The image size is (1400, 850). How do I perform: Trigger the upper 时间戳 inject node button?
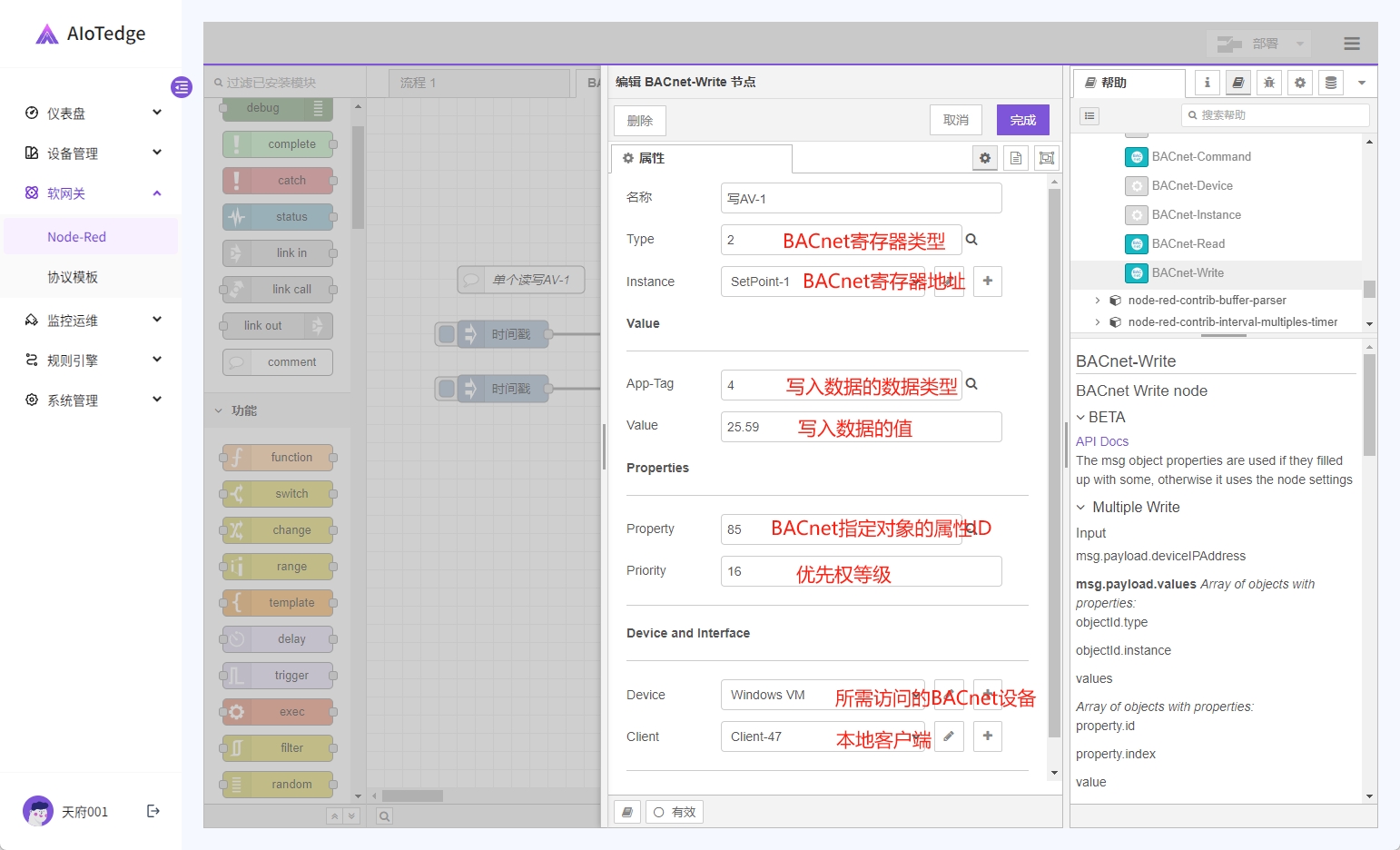[447, 334]
